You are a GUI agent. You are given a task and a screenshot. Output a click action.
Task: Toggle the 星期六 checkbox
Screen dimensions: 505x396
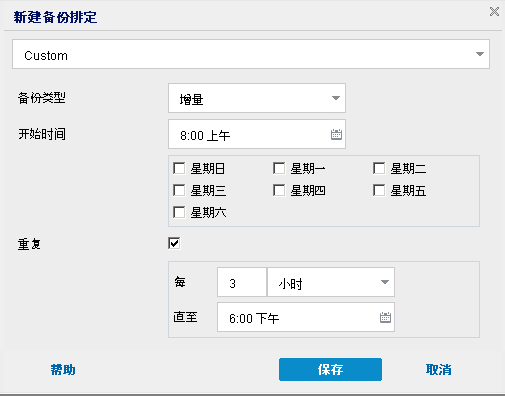[x=179, y=212]
